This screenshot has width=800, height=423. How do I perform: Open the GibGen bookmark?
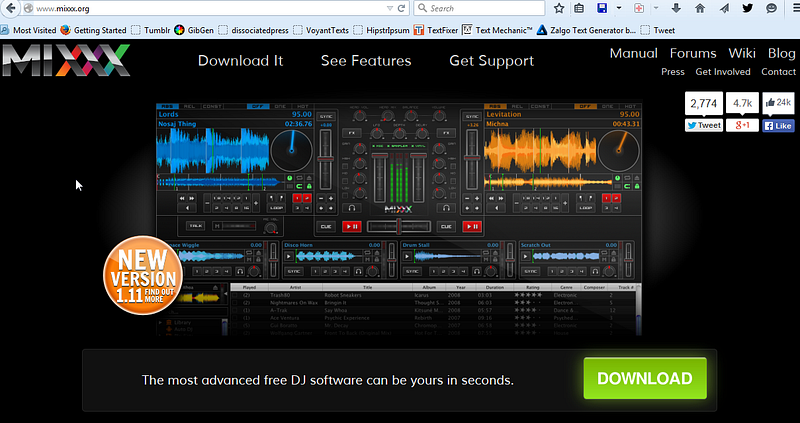coord(194,30)
